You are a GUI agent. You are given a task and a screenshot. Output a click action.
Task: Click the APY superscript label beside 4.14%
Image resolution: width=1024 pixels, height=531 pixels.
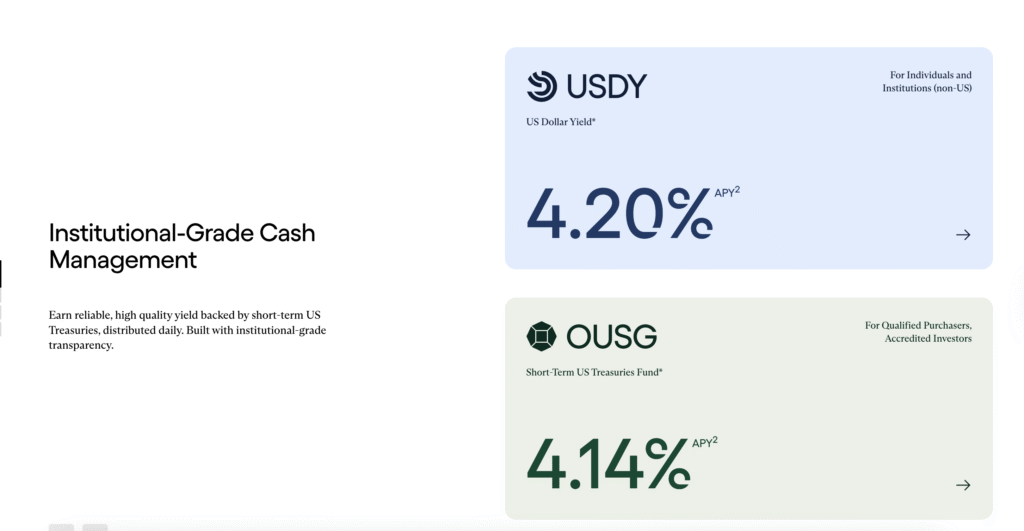(x=705, y=442)
